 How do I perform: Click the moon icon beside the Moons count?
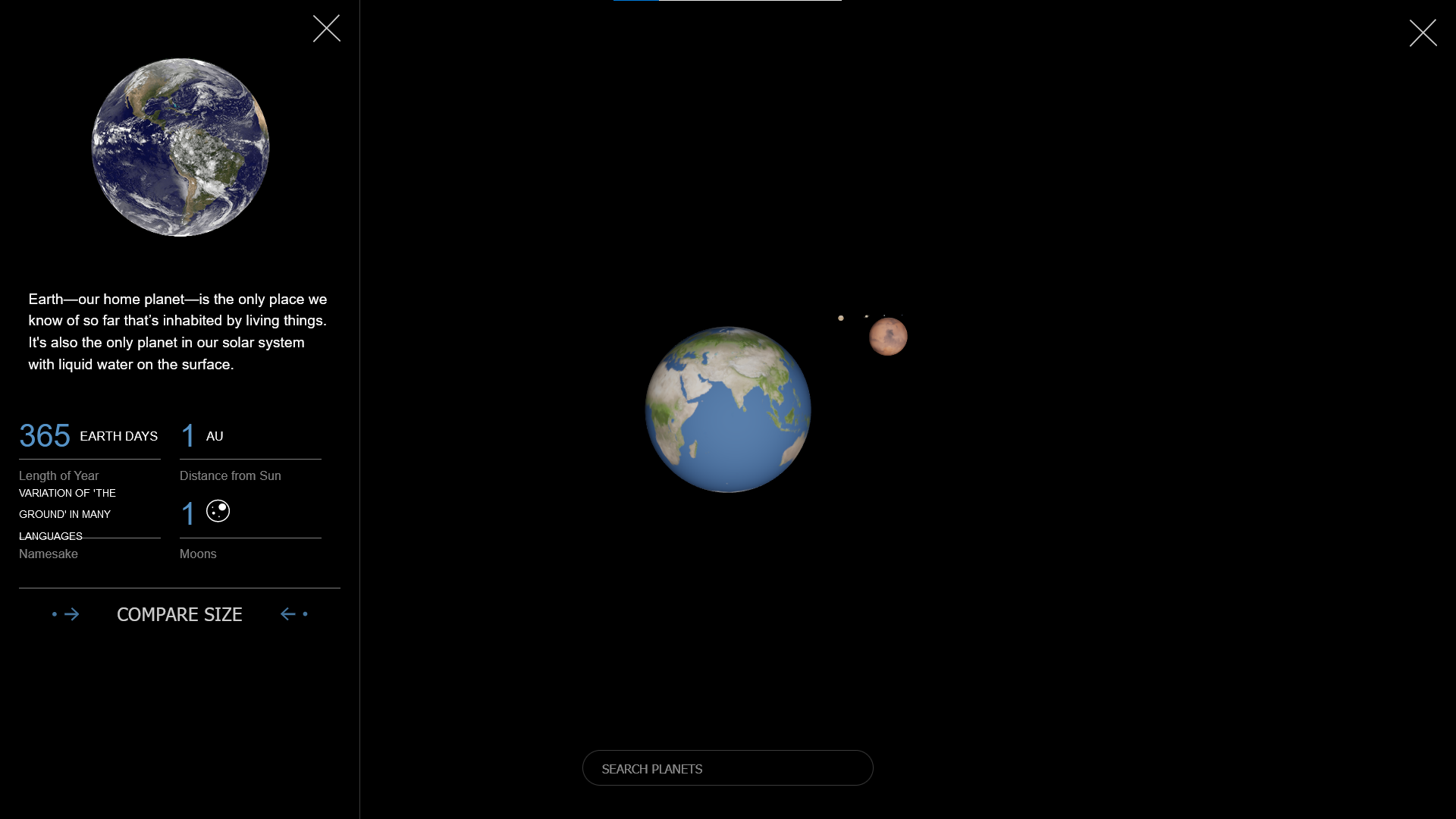218,511
